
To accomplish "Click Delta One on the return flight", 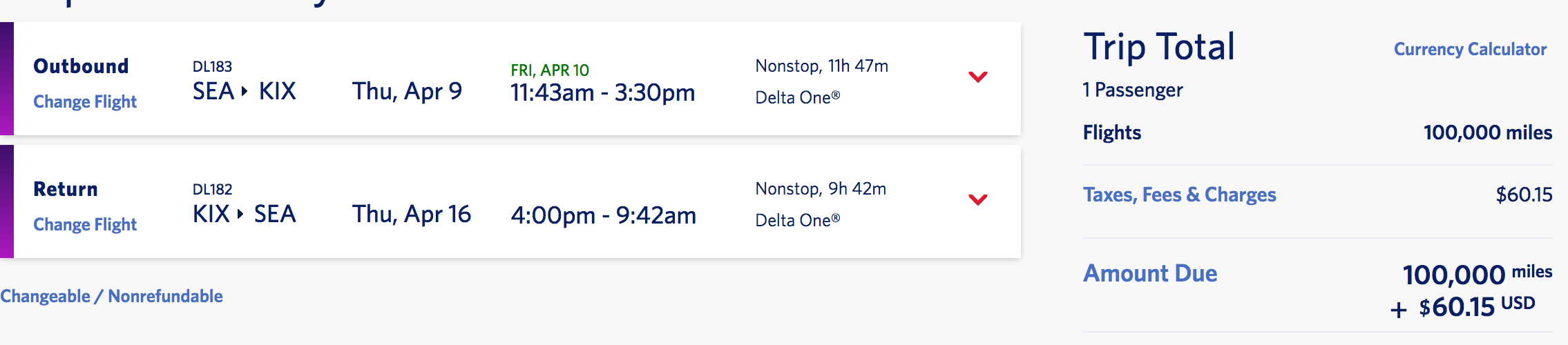I will [797, 221].
